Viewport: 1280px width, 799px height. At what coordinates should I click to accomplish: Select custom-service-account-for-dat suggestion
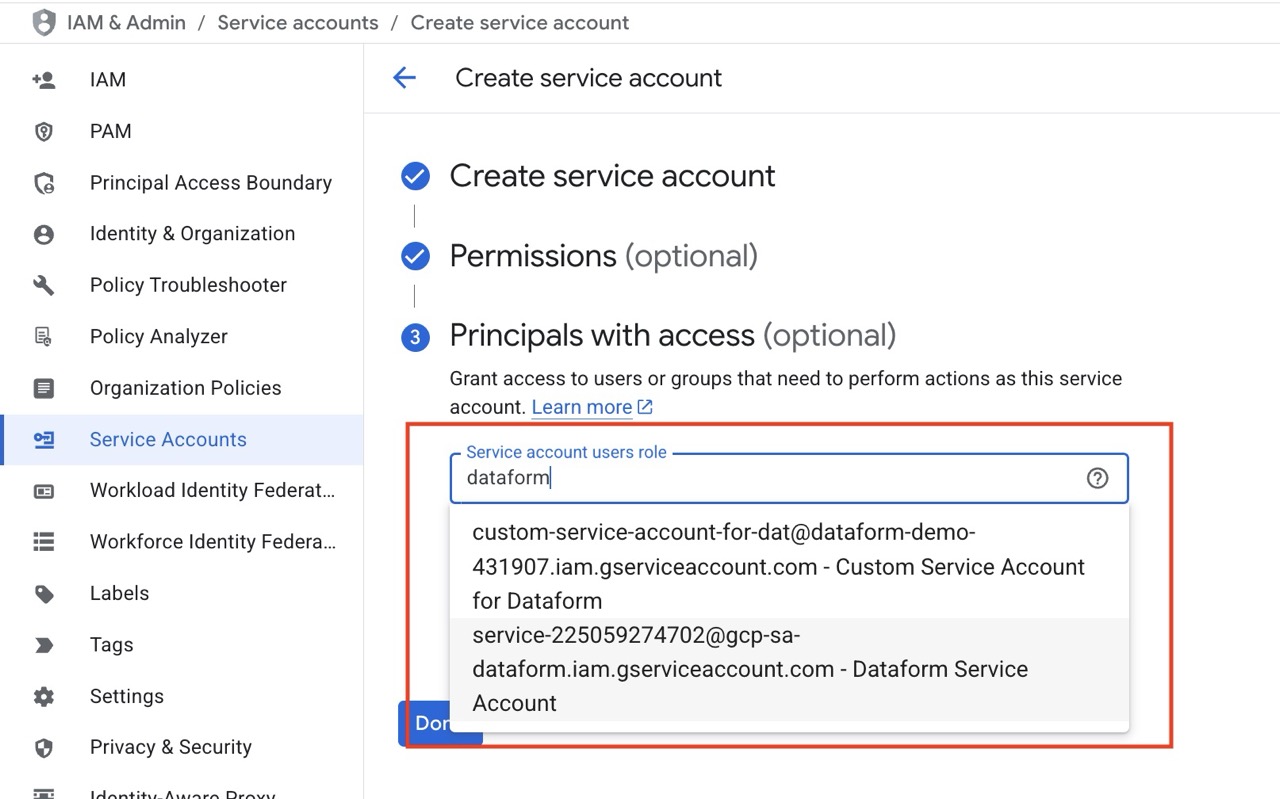point(778,566)
